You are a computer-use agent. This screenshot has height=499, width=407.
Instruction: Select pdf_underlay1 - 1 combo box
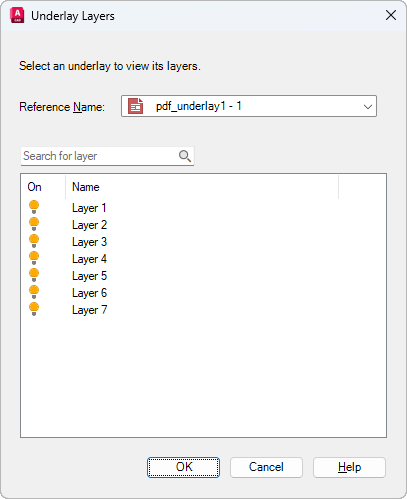click(x=249, y=106)
